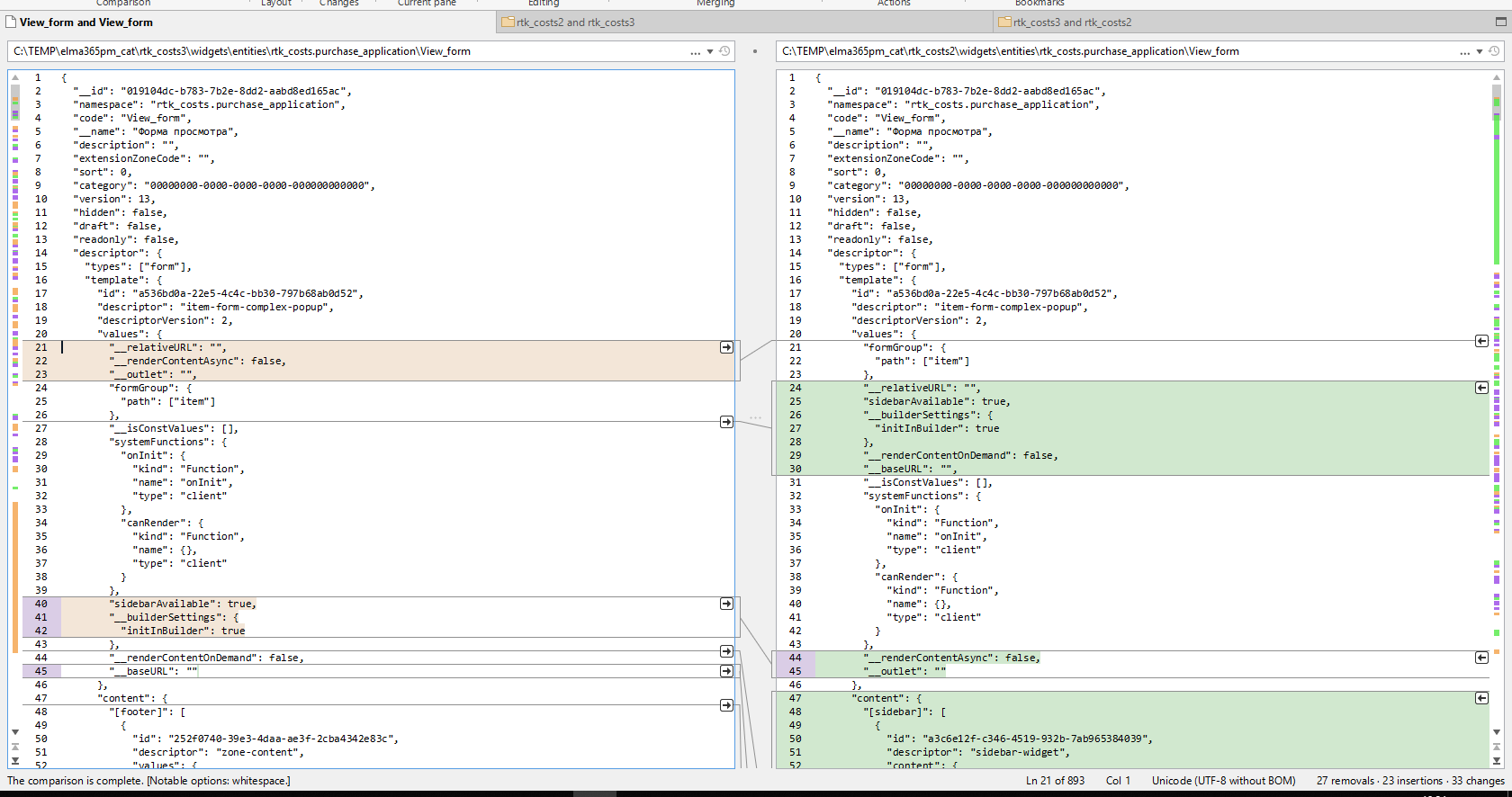
Task: Click left line "__renderContentAsync": false
Action: 197,361
